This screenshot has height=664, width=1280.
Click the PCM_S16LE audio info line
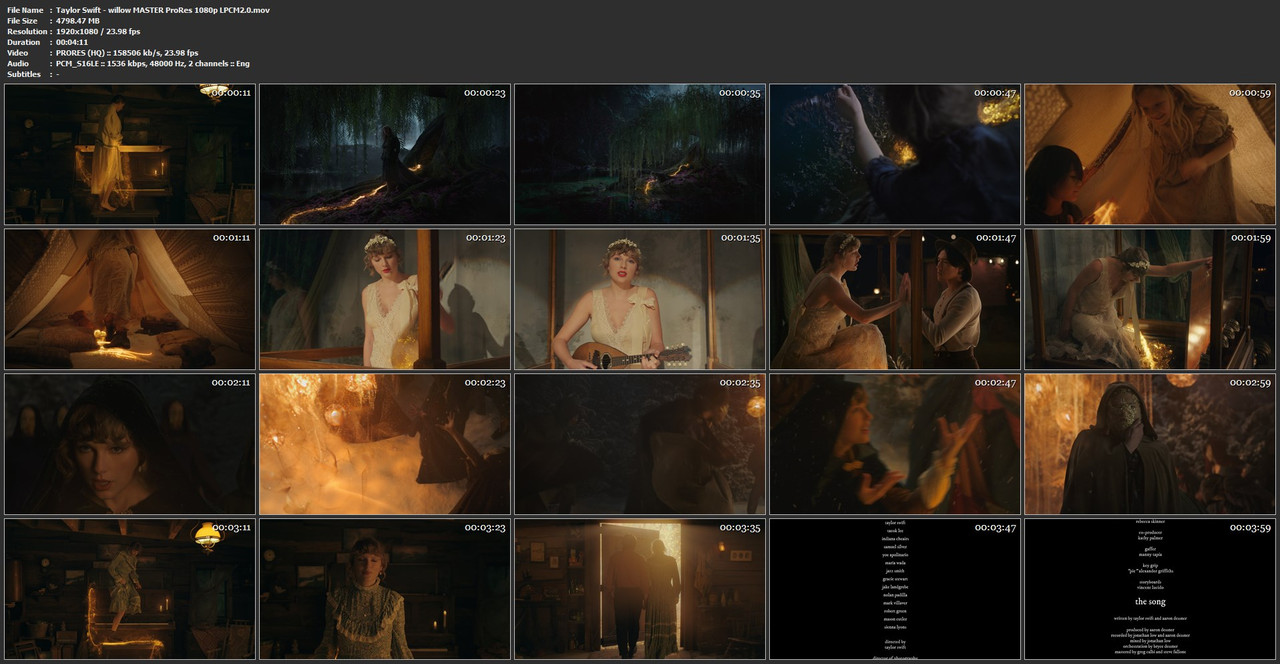pyautogui.click(x=153, y=63)
